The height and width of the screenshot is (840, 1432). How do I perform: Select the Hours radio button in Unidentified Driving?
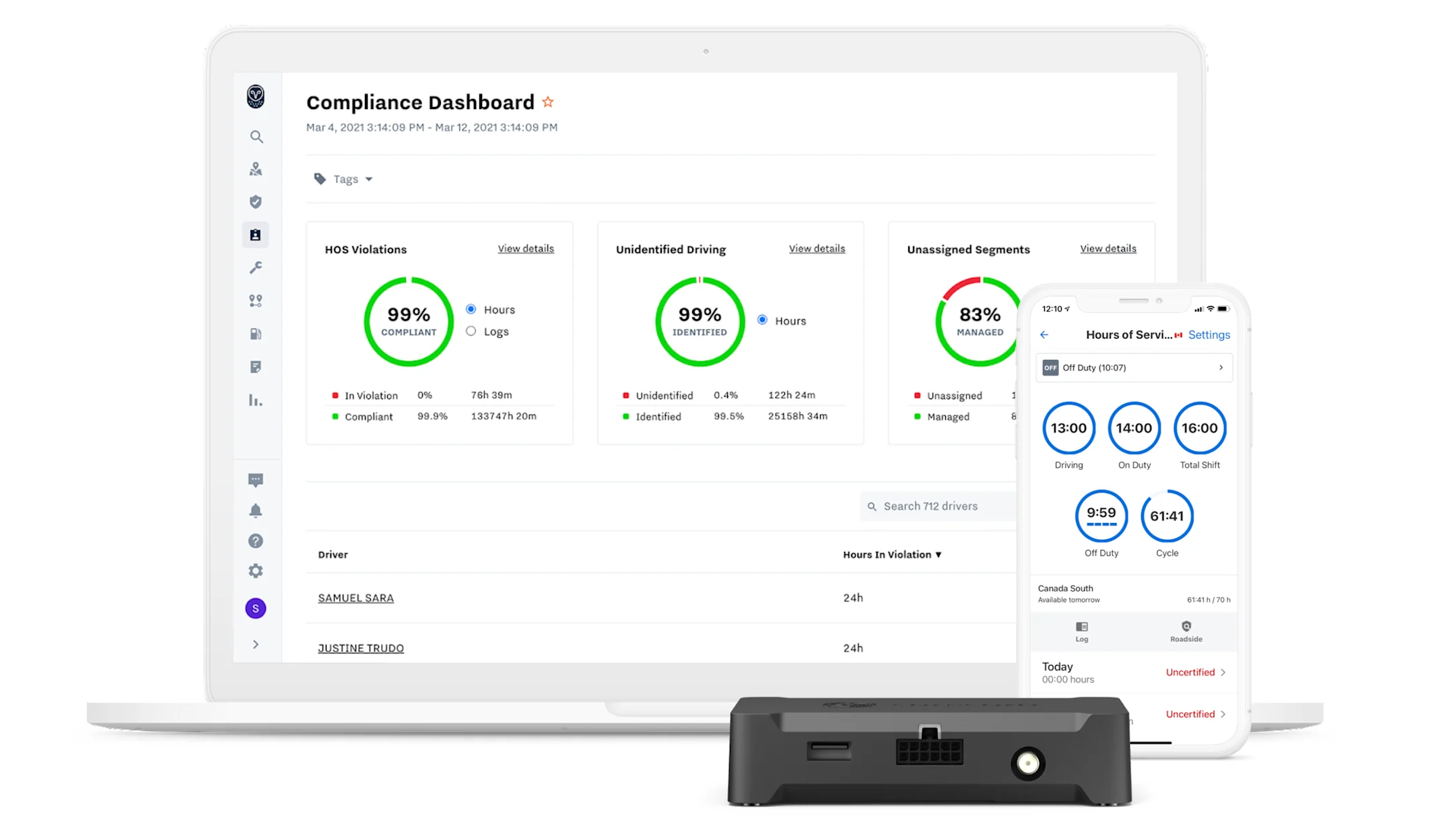[x=761, y=320]
